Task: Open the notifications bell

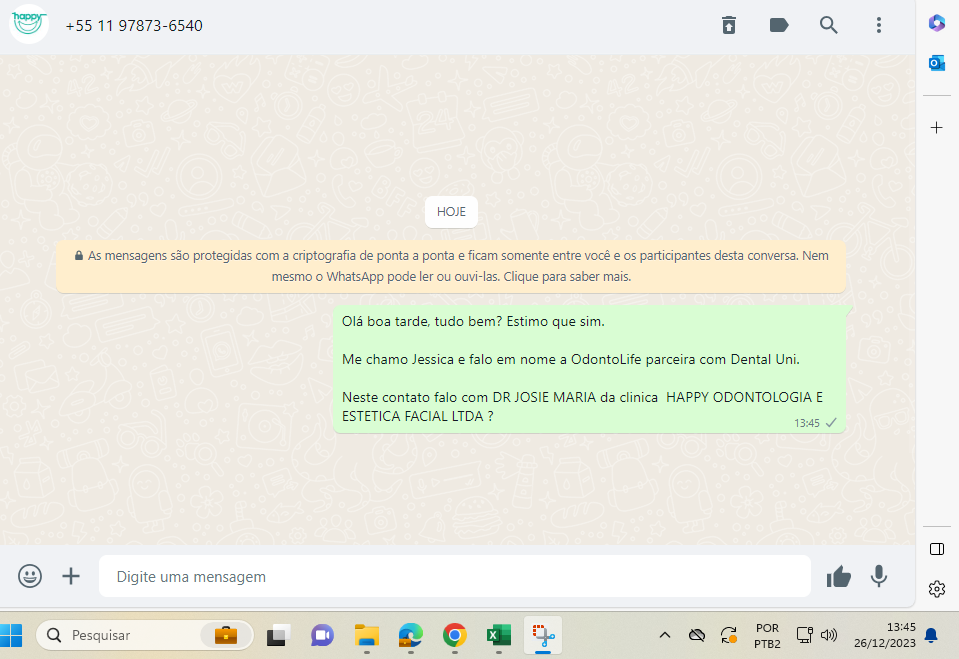Action: coord(931,635)
